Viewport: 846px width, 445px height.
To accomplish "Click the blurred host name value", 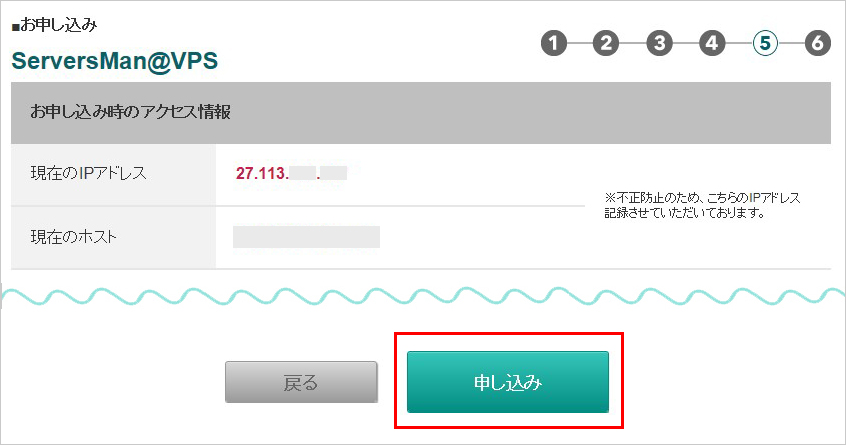I will pos(306,237).
